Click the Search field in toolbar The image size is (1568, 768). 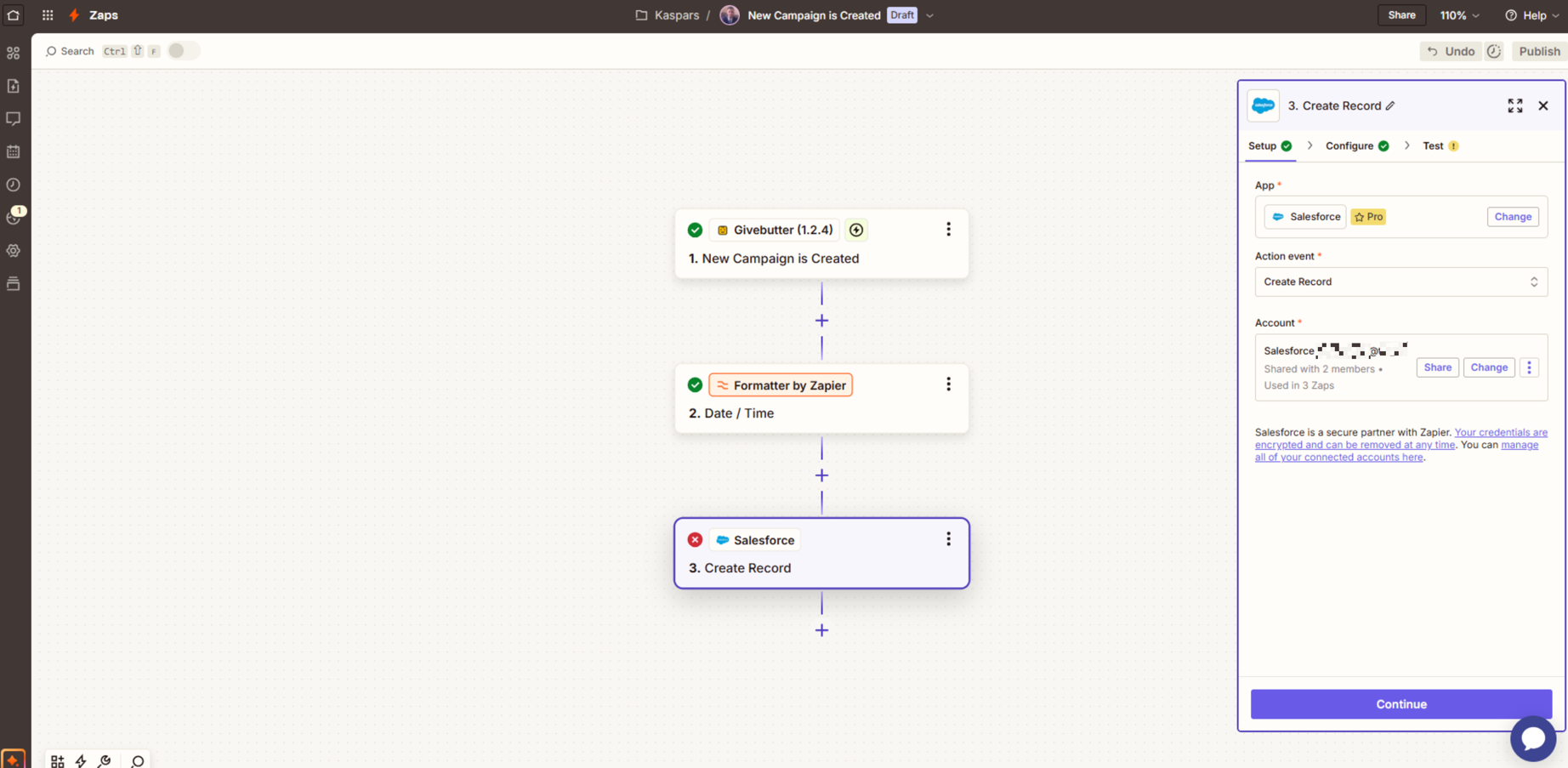(x=70, y=51)
